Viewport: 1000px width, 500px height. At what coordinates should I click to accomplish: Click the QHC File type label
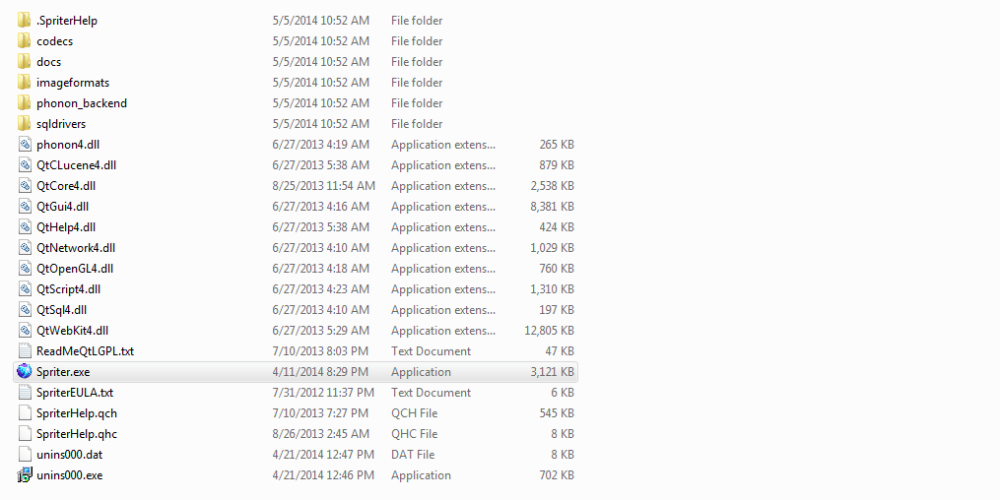tap(415, 434)
